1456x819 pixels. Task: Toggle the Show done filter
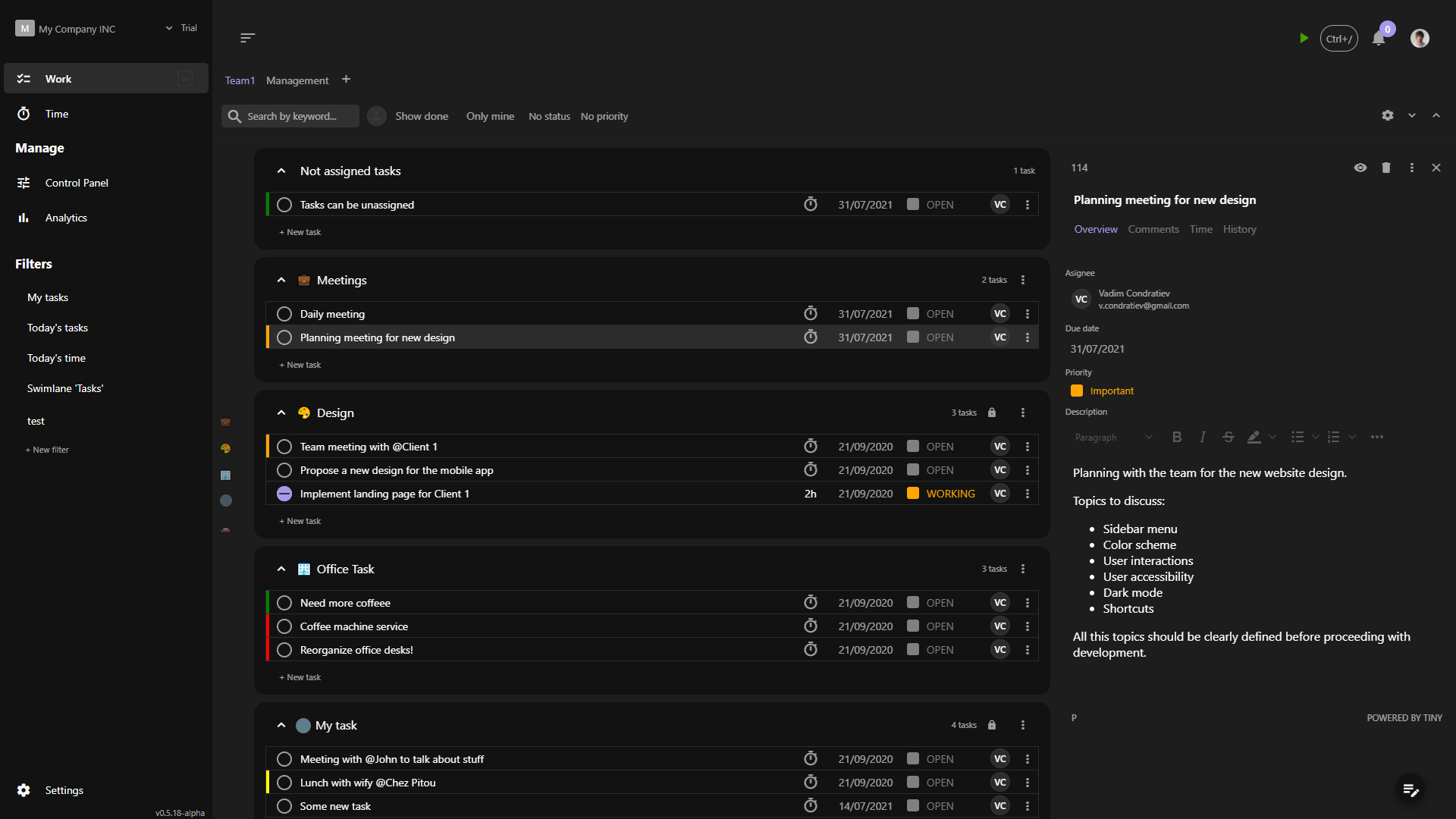421,116
